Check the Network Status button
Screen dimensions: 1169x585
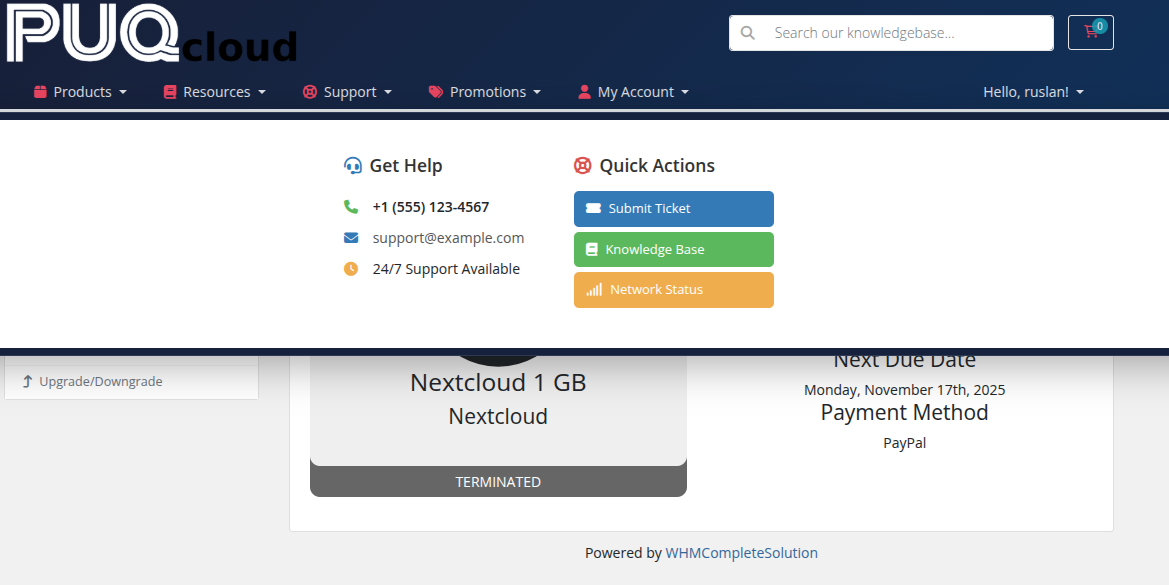pos(673,290)
